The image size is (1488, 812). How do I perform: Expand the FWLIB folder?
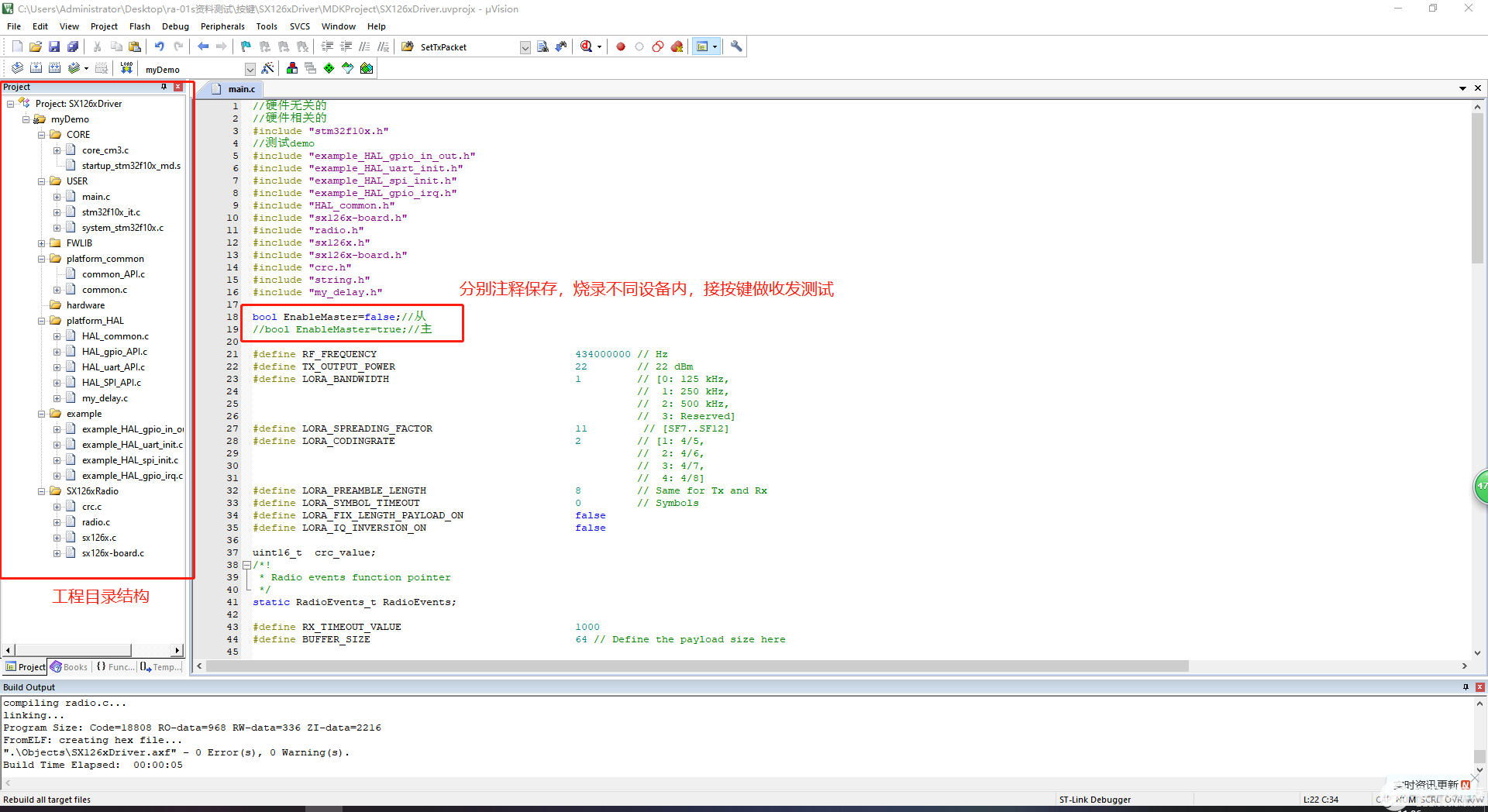point(42,243)
